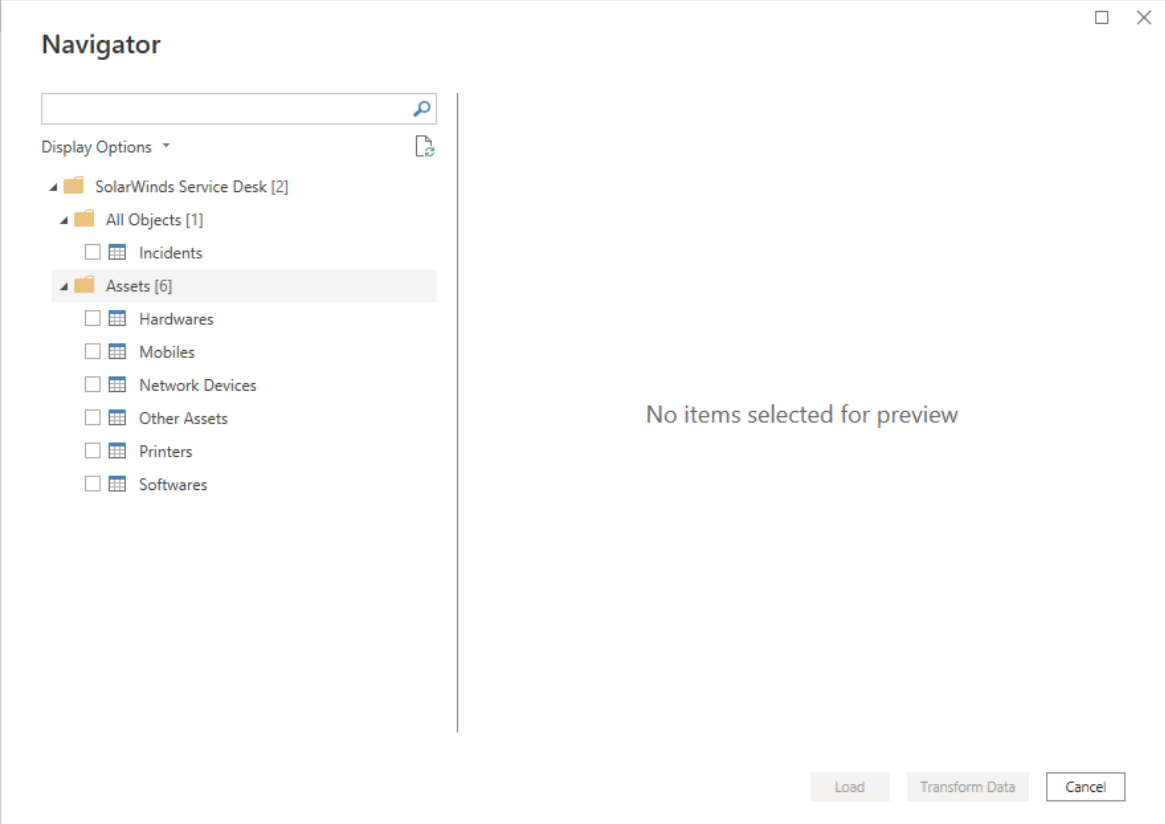Click the Assets folder icon
The width and height of the screenshot is (1165, 824).
pyautogui.click(x=84, y=286)
